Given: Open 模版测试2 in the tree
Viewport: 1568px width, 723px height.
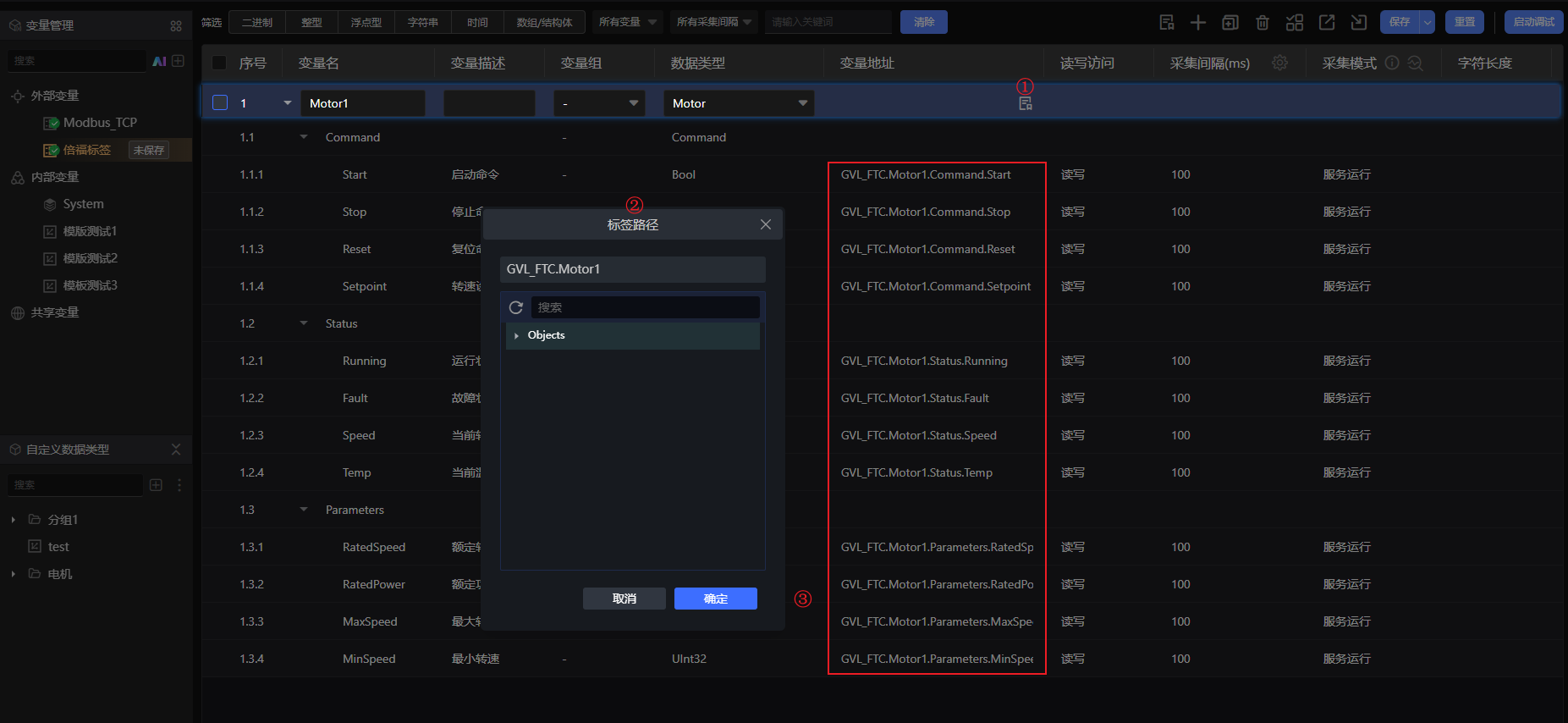Looking at the screenshot, I should pos(90,258).
